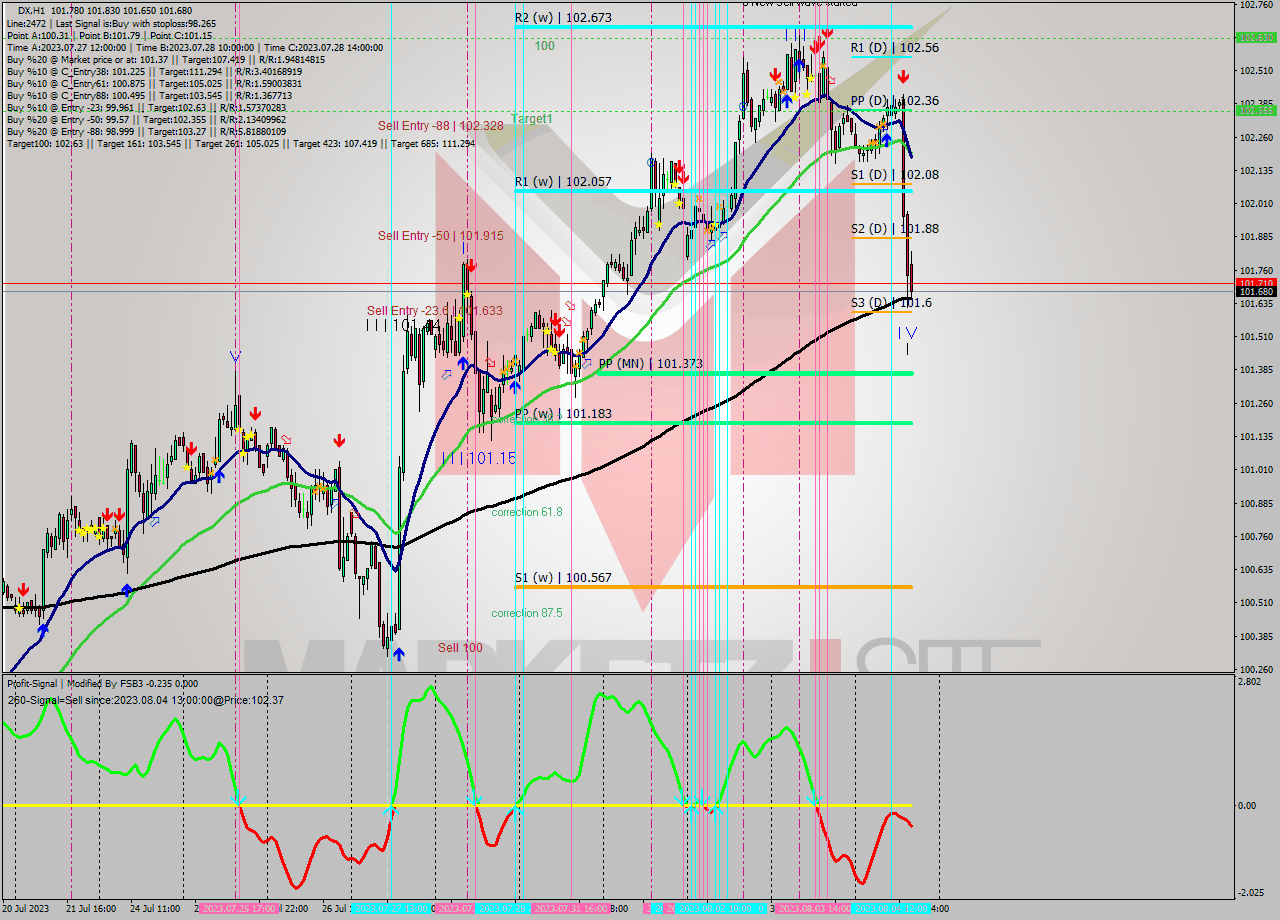Click the red 101.710 price tag
The image size is (1280, 920).
[1256, 284]
